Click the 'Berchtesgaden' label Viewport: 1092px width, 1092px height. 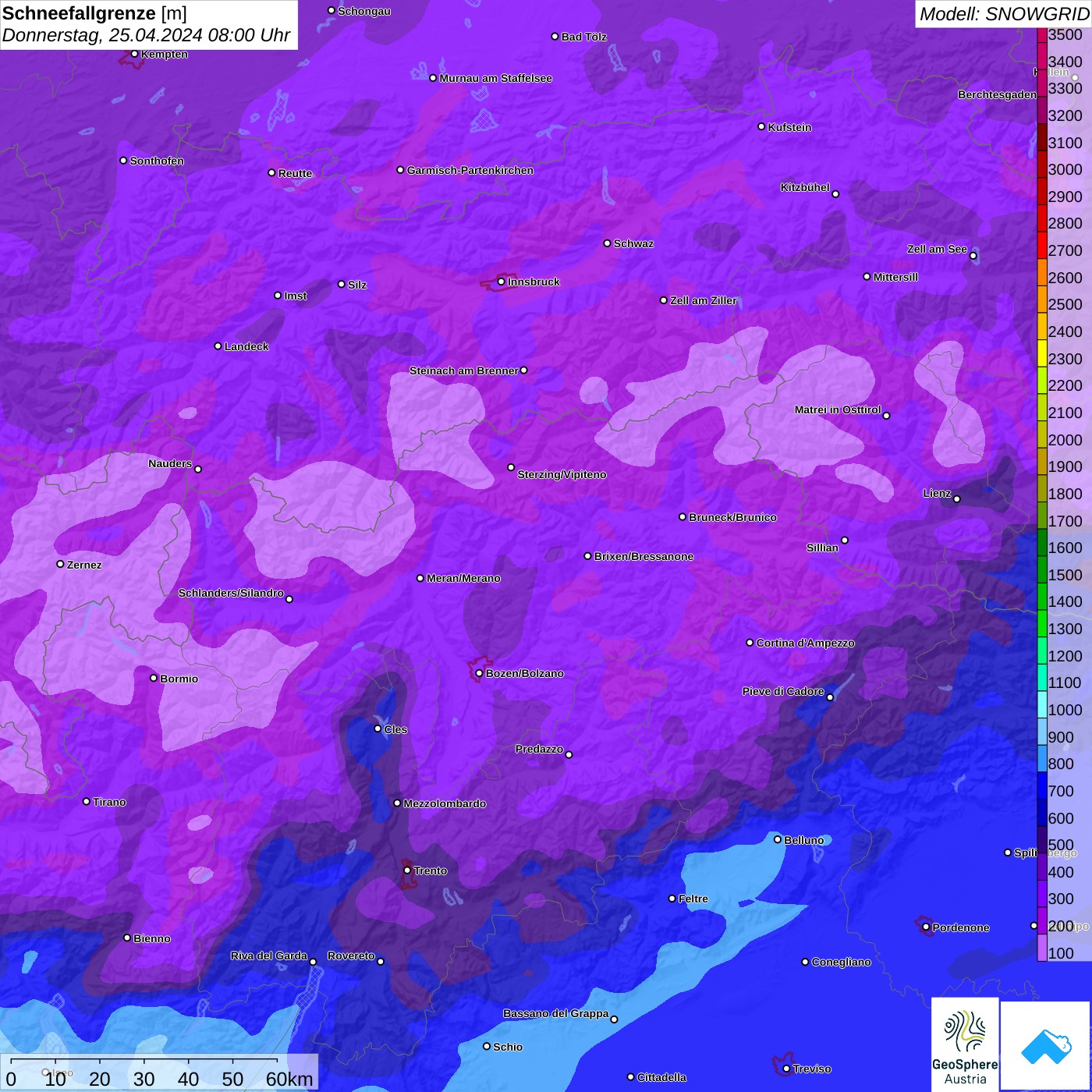click(x=997, y=94)
